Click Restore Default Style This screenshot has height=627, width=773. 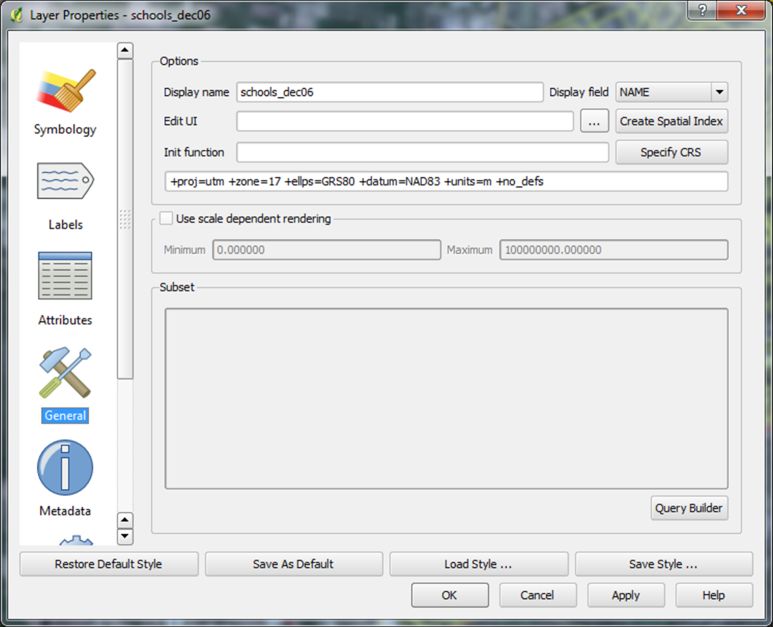(x=109, y=564)
